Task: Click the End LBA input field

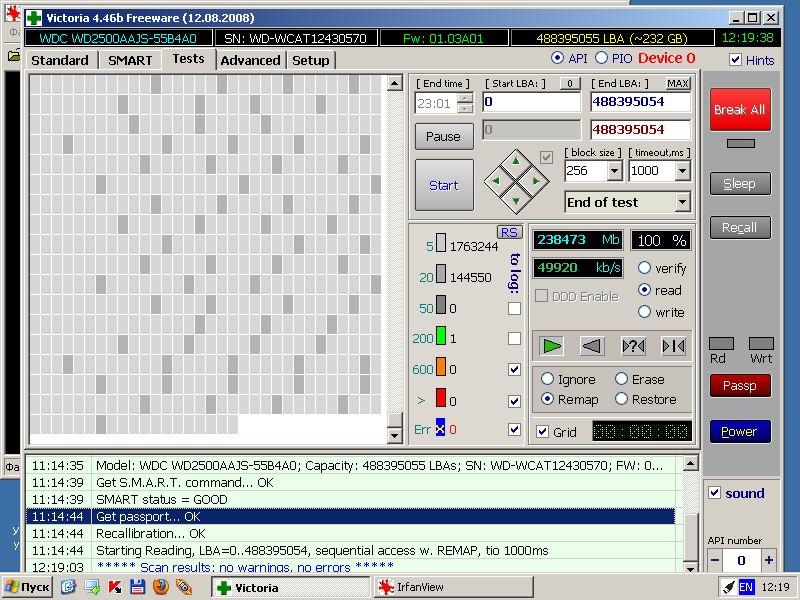Action: tap(640, 102)
